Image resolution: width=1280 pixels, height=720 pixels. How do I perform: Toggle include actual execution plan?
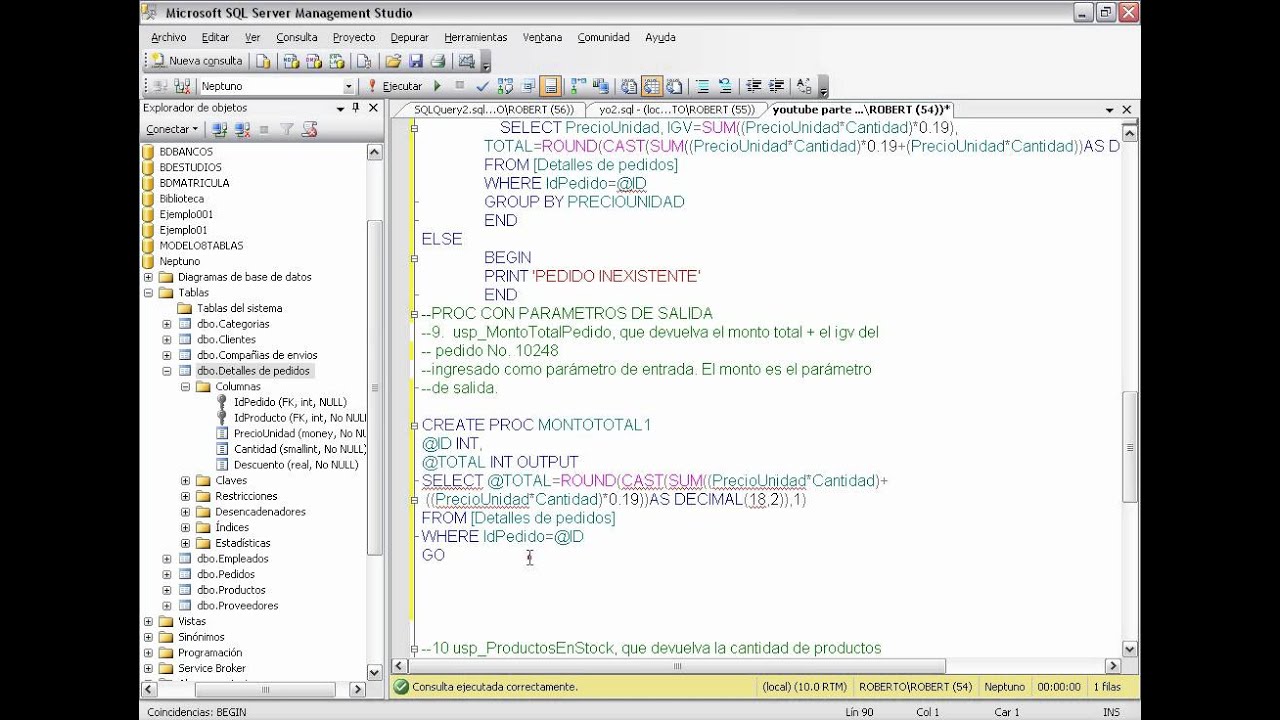click(x=578, y=87)
